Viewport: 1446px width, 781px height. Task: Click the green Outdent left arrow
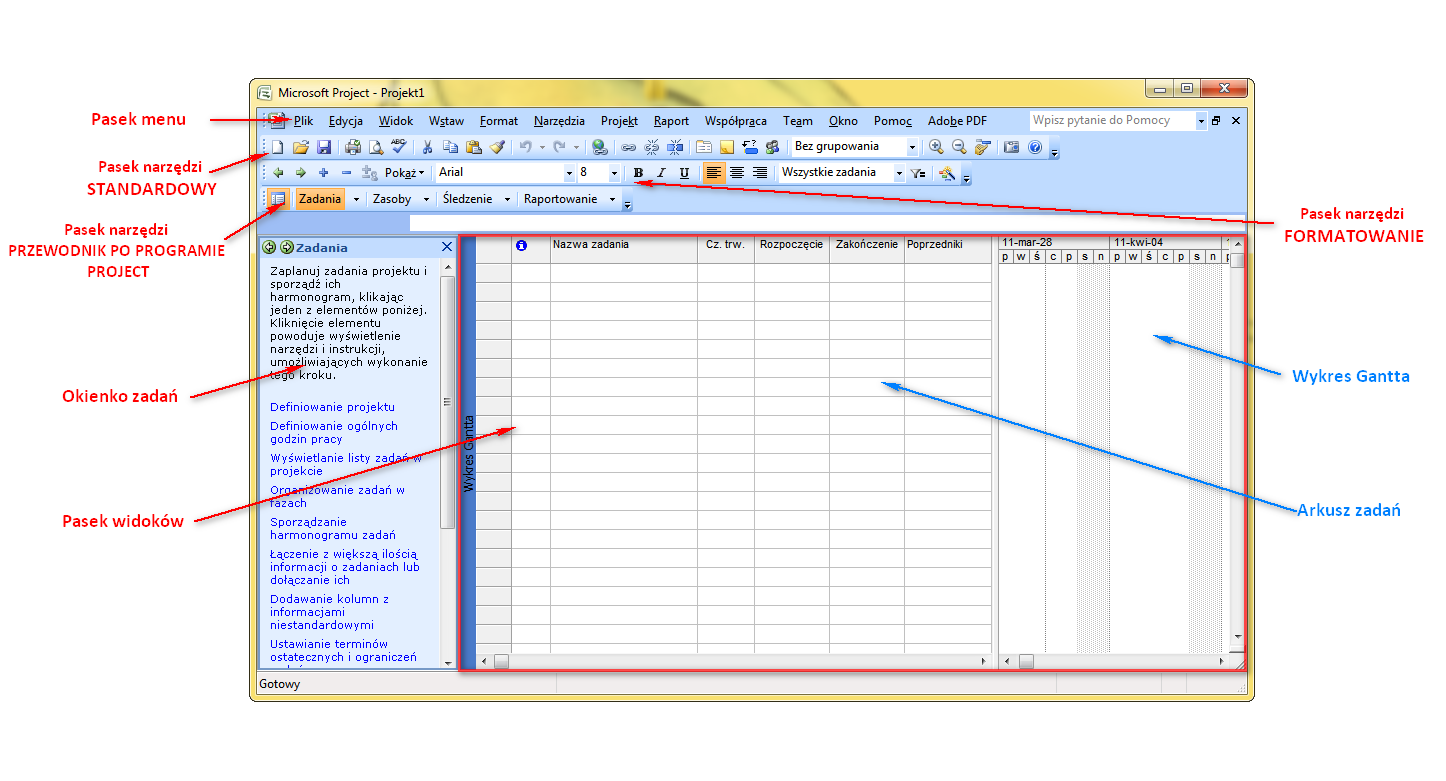click(278, 172)
